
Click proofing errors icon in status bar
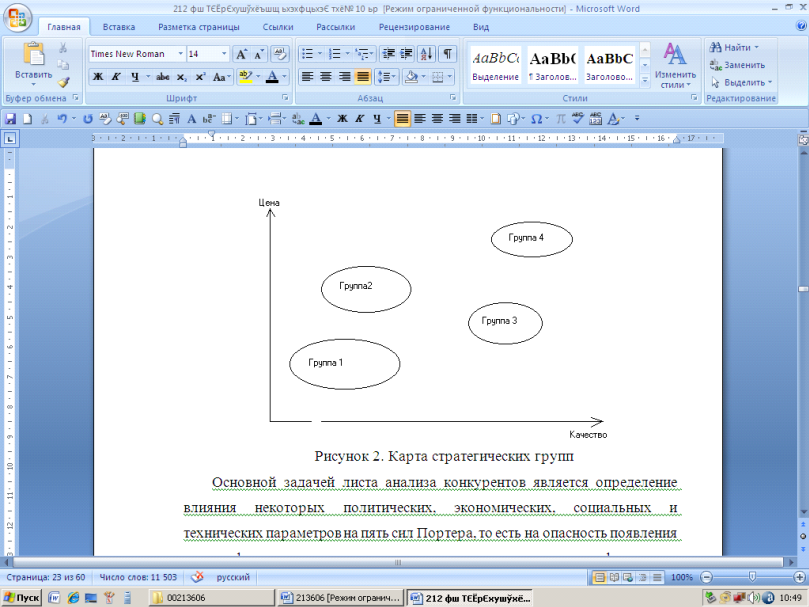pyautogui.click(x=197, y=577)
